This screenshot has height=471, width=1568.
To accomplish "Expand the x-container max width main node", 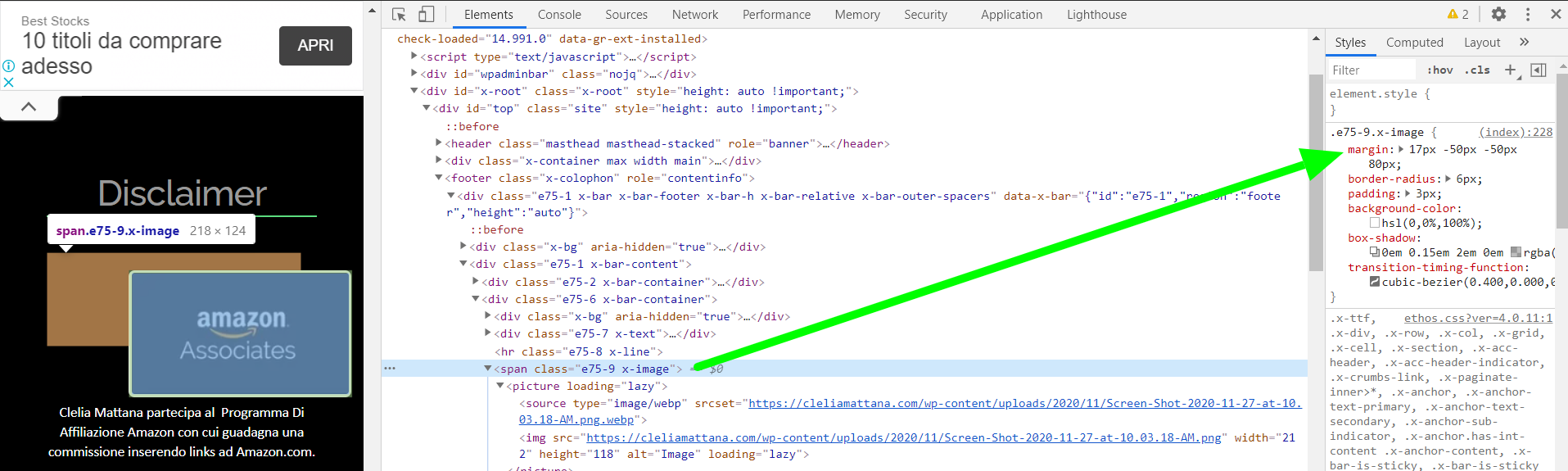I will [x=439, y=161].
